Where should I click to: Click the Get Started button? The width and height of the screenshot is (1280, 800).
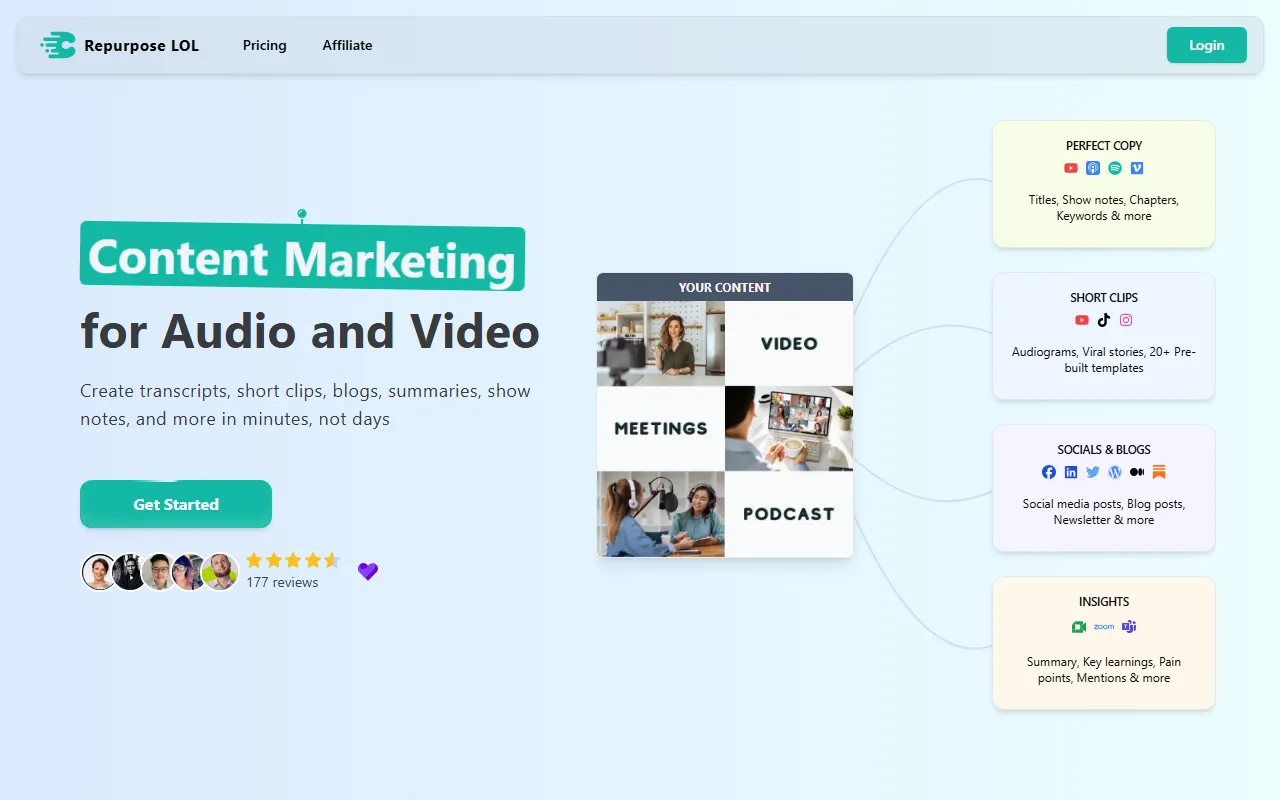pyautogui.click(x=176, y=504)
